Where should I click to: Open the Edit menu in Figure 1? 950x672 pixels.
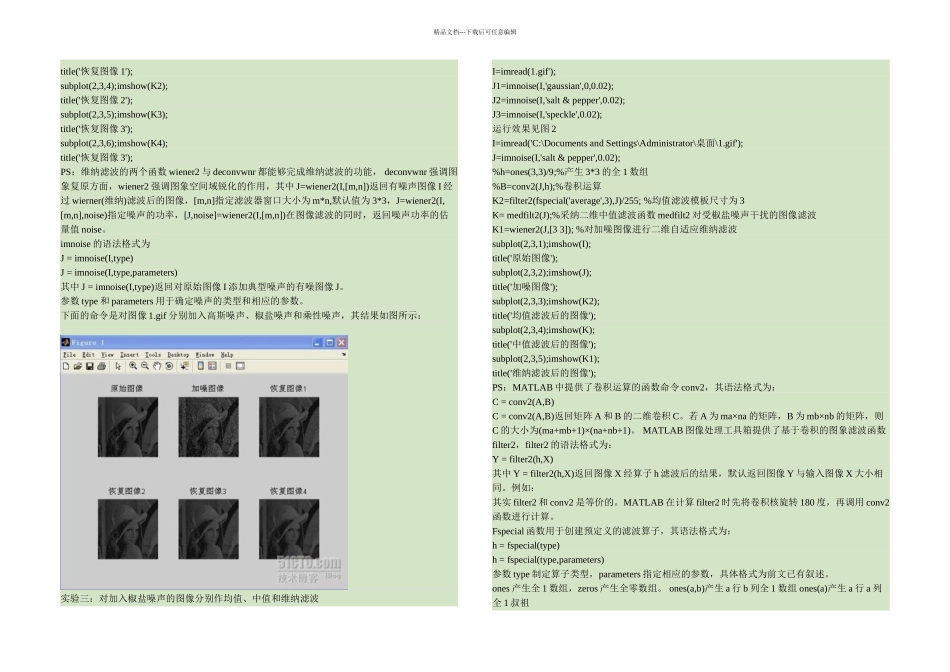(x=88, y=354)
